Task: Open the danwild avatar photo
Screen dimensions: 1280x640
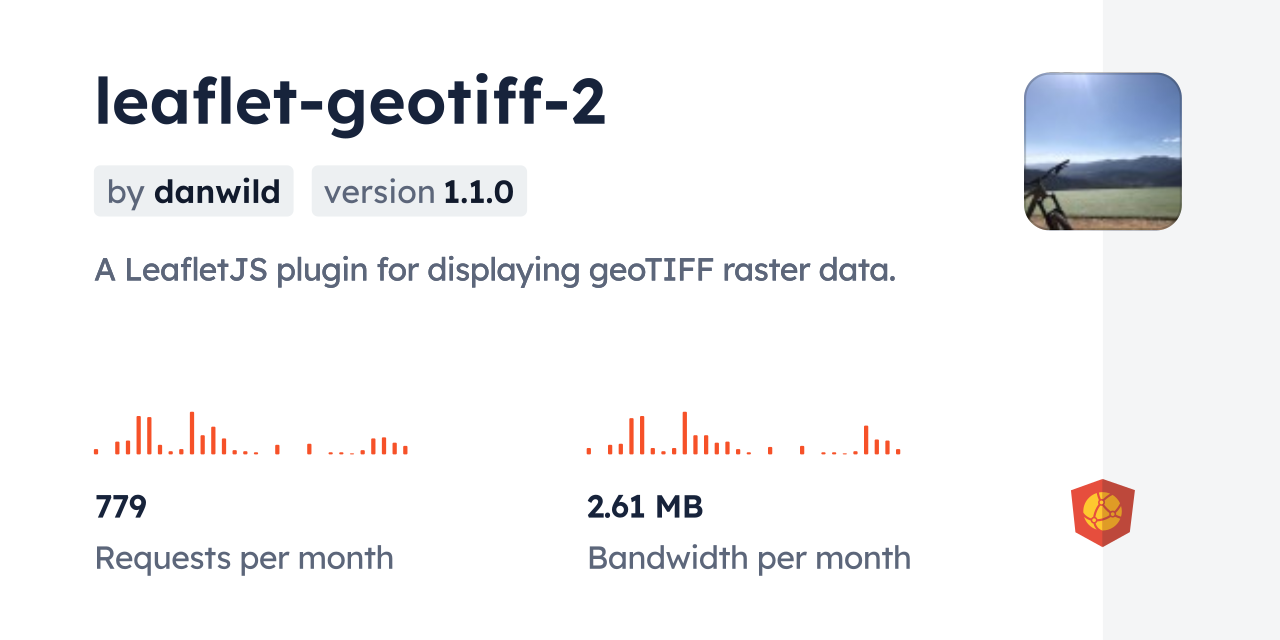Action: click(x=1102, y=151)
